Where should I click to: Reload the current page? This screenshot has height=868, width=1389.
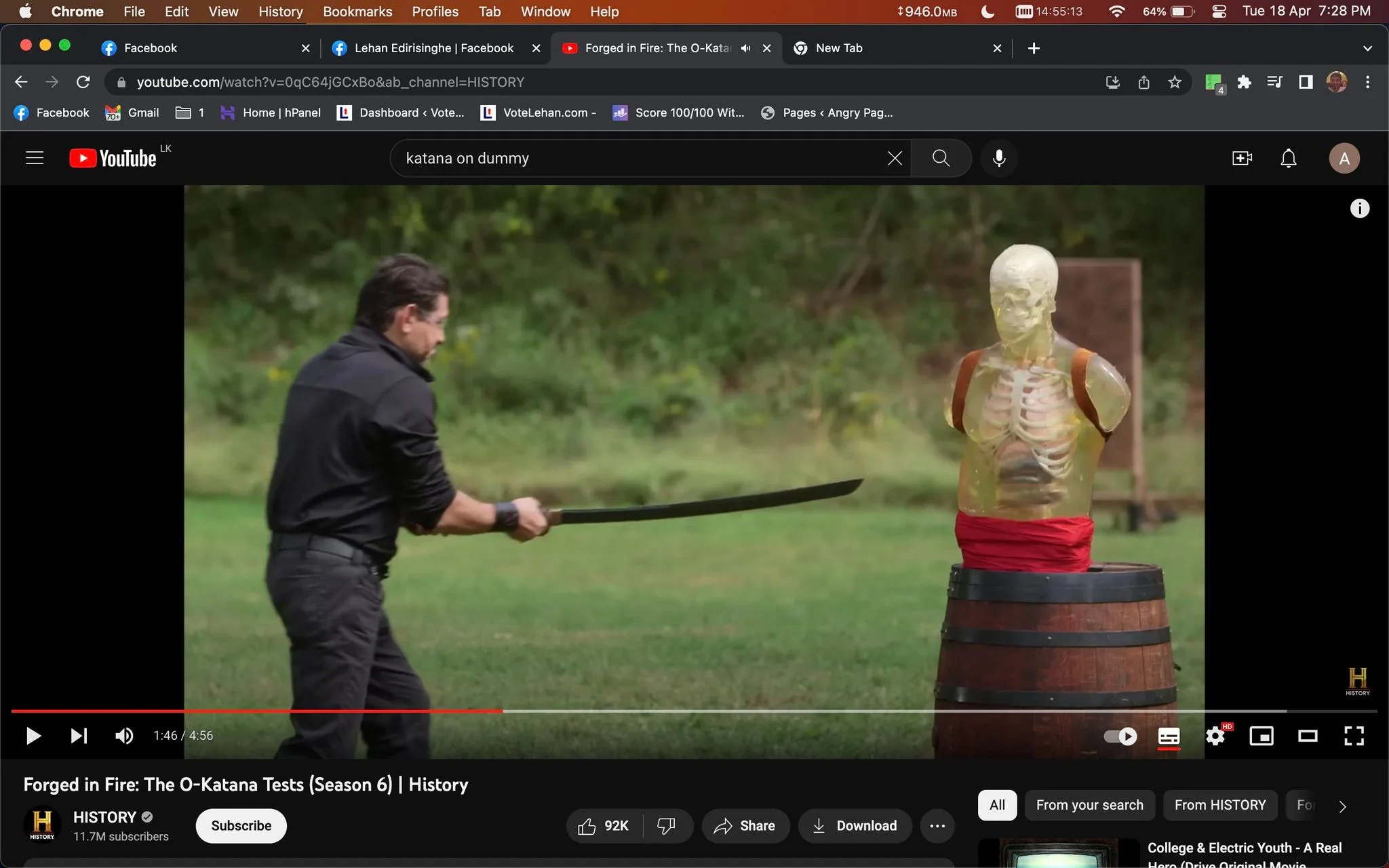(83, 82)
